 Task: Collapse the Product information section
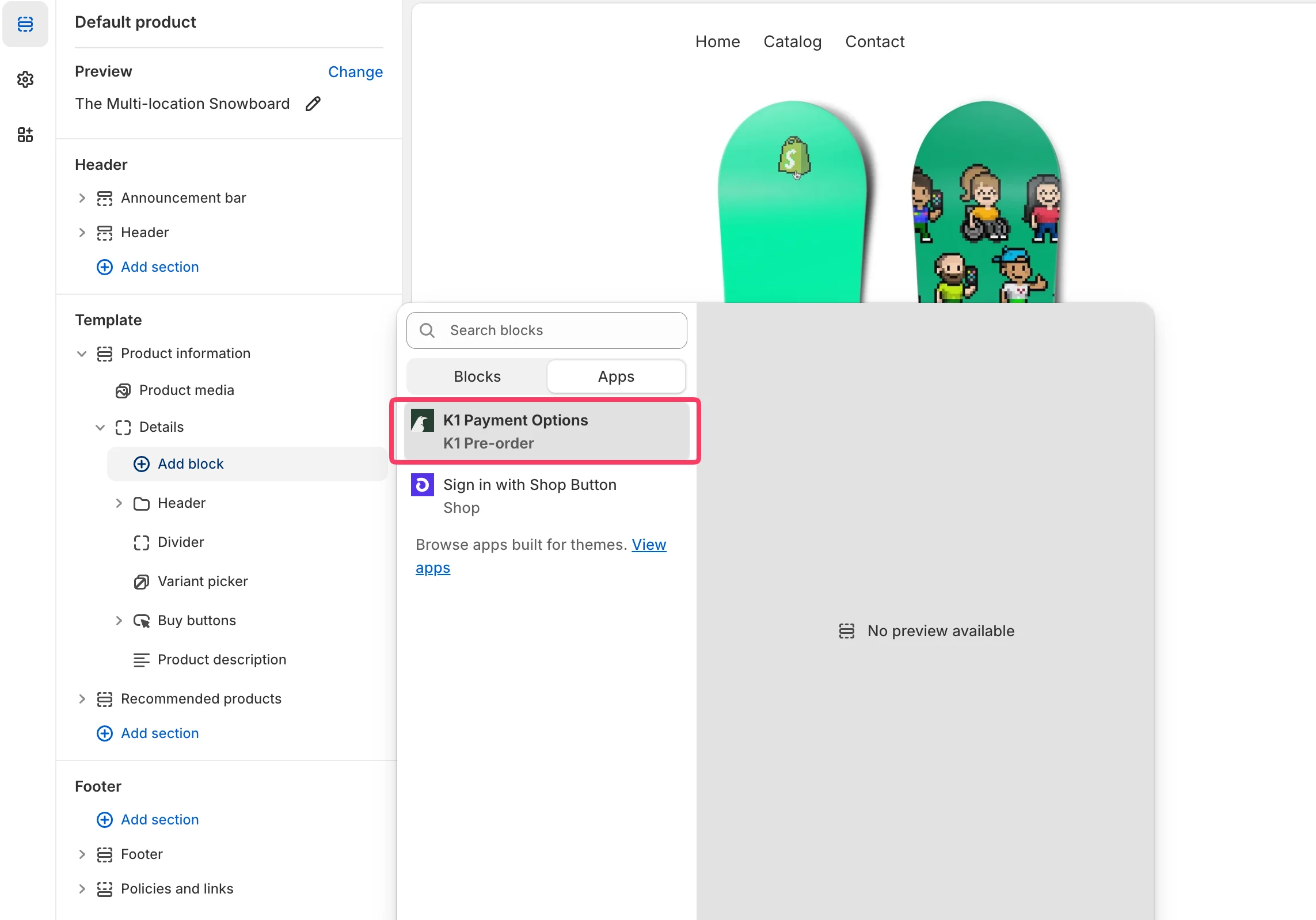[82, 353]
